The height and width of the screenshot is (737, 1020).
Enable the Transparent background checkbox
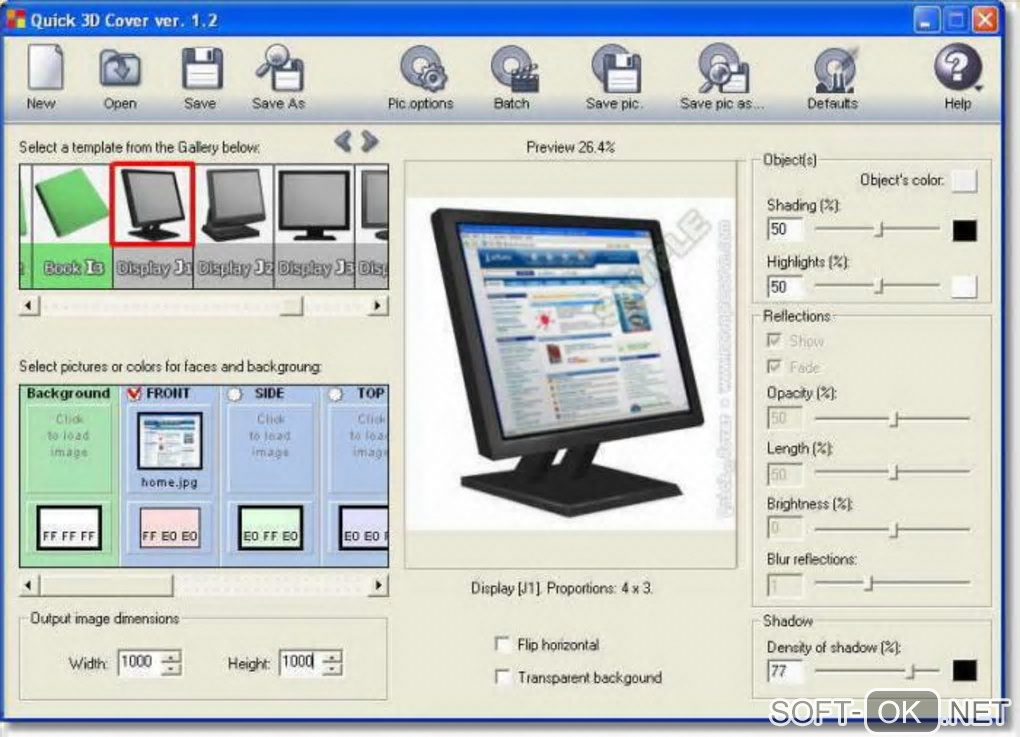[x=502, y=677]
